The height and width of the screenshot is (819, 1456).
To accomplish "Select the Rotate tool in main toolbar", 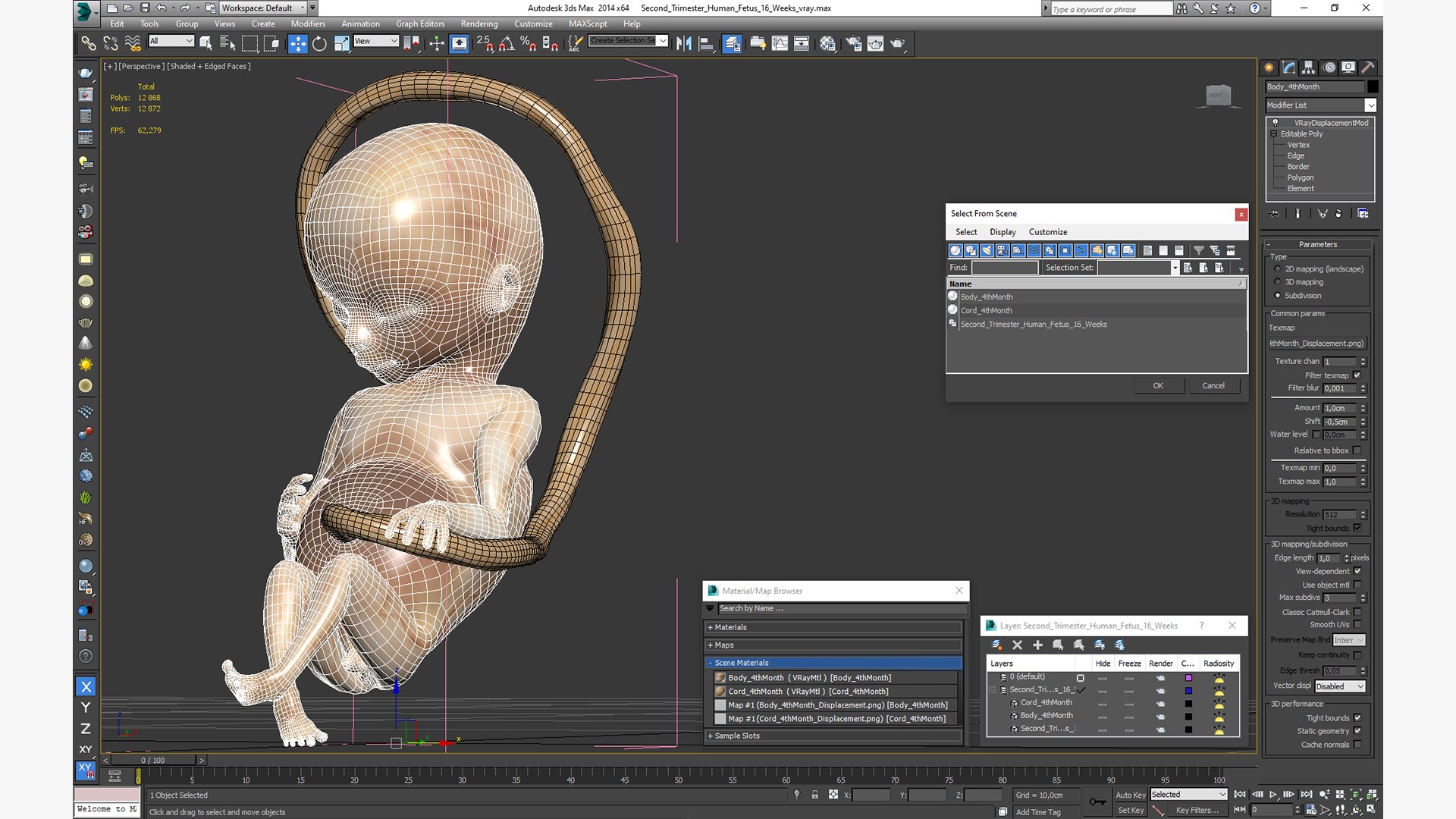I will tap(319, 43).
